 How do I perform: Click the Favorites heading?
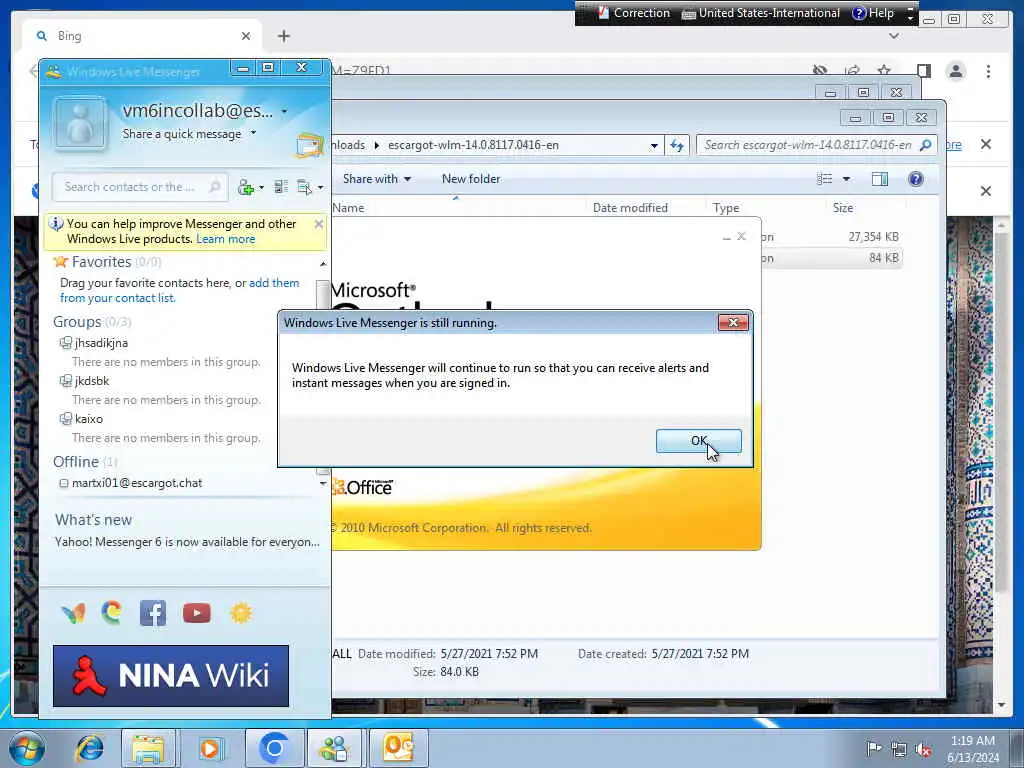101,262
